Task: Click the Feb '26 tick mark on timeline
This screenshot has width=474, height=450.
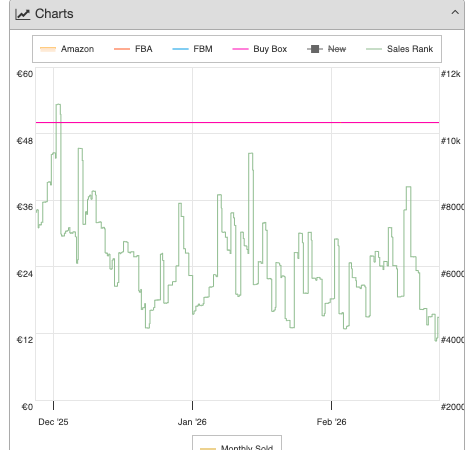Action: [331, 405]
